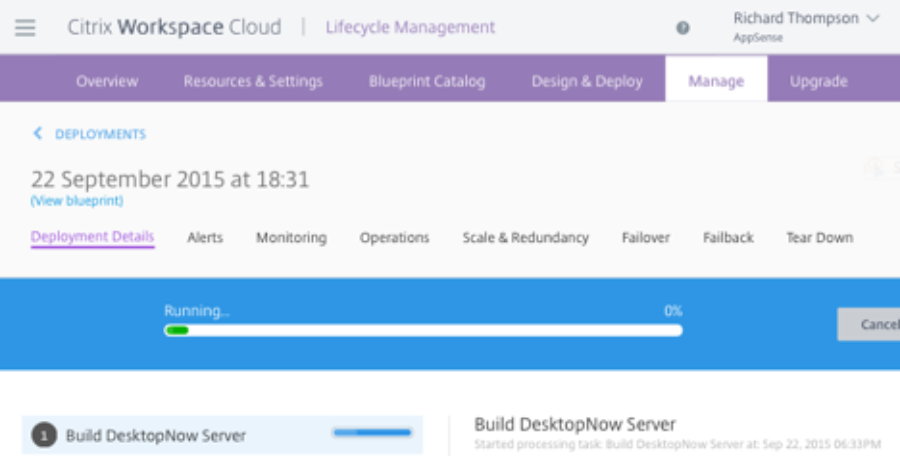
Task: Select the Manage tab
Action: tap(716, 81)
